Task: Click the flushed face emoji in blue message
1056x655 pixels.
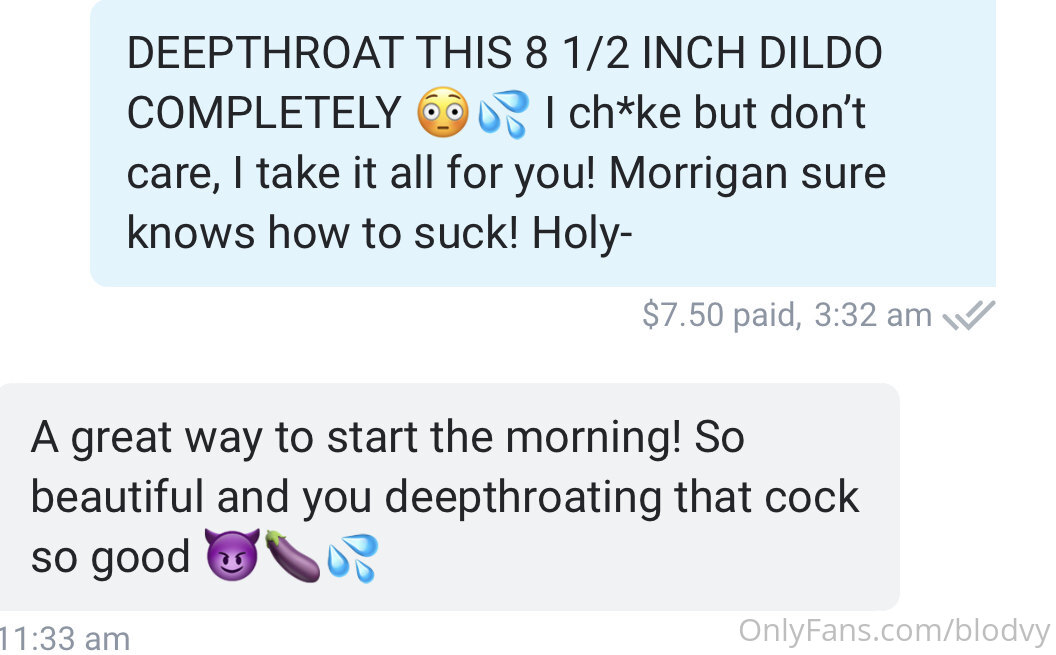Action: click(442, 112)
